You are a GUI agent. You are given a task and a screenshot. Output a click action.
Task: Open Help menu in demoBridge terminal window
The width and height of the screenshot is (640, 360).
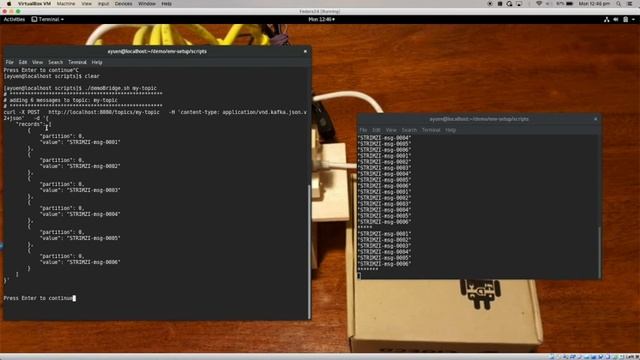(97, 62)
